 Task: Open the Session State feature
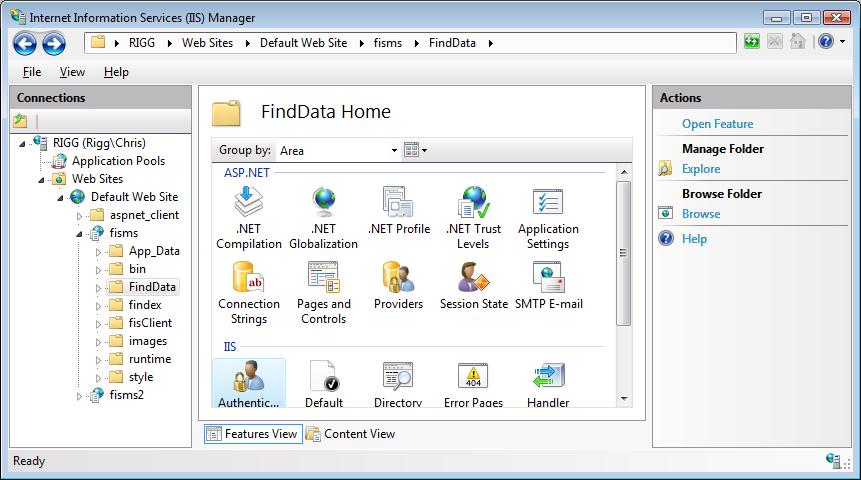pos(473,286)
